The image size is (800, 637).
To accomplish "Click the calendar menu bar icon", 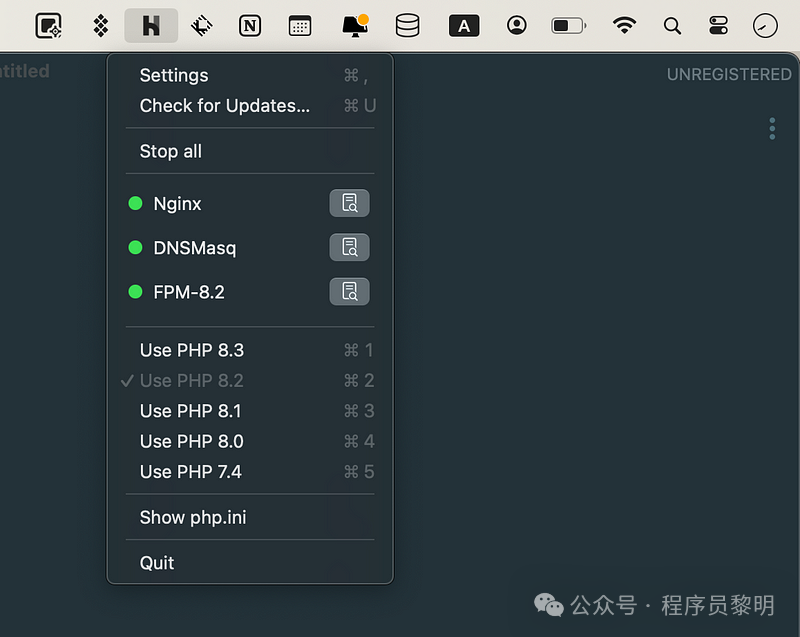I will click(x=300, y=26).
